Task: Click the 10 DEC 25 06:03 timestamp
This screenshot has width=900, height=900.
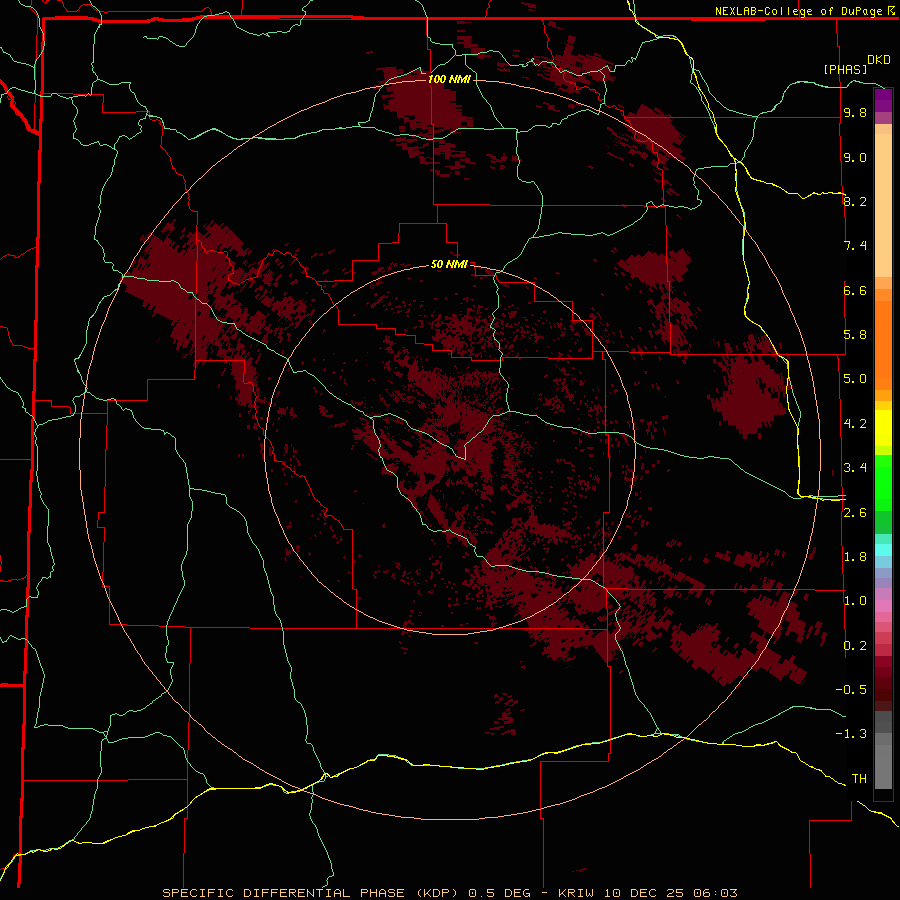Action: click(x=671, y=893)
